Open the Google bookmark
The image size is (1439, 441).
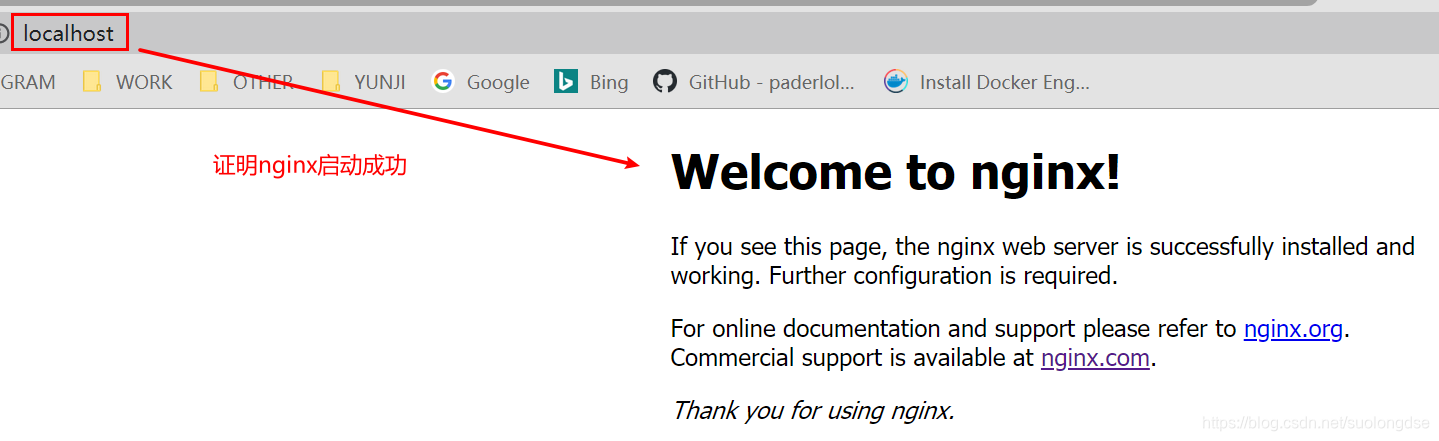point(481,82)
